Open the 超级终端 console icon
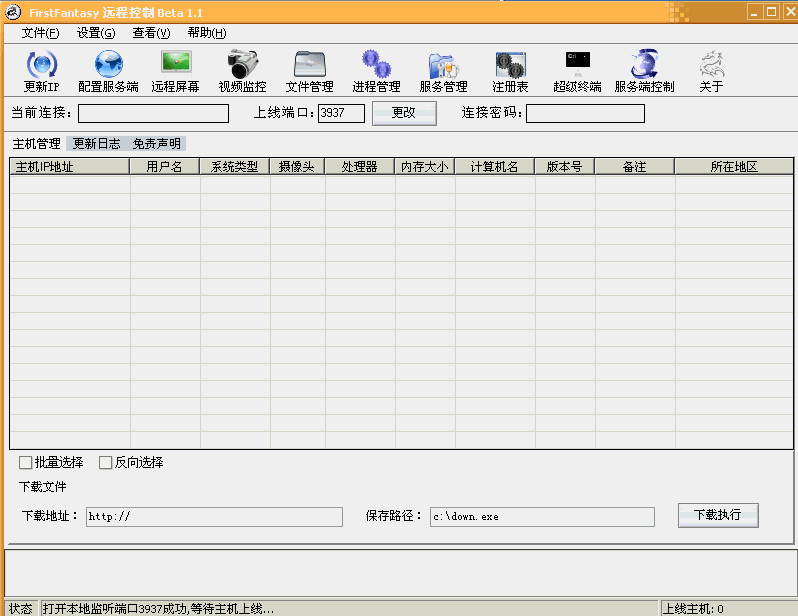The image size is (798, 616). tap(577, 66)
